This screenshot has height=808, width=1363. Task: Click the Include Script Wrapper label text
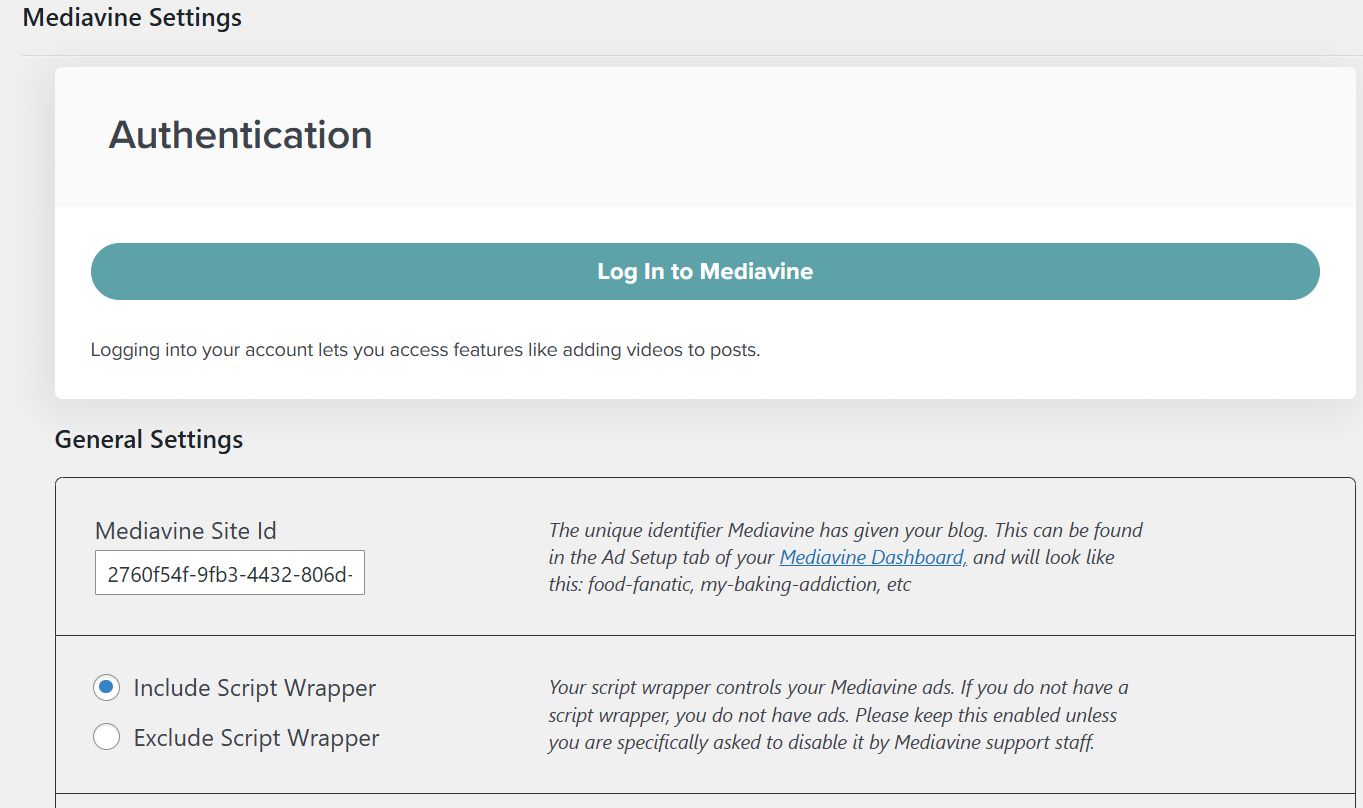(x=254, y=688)
